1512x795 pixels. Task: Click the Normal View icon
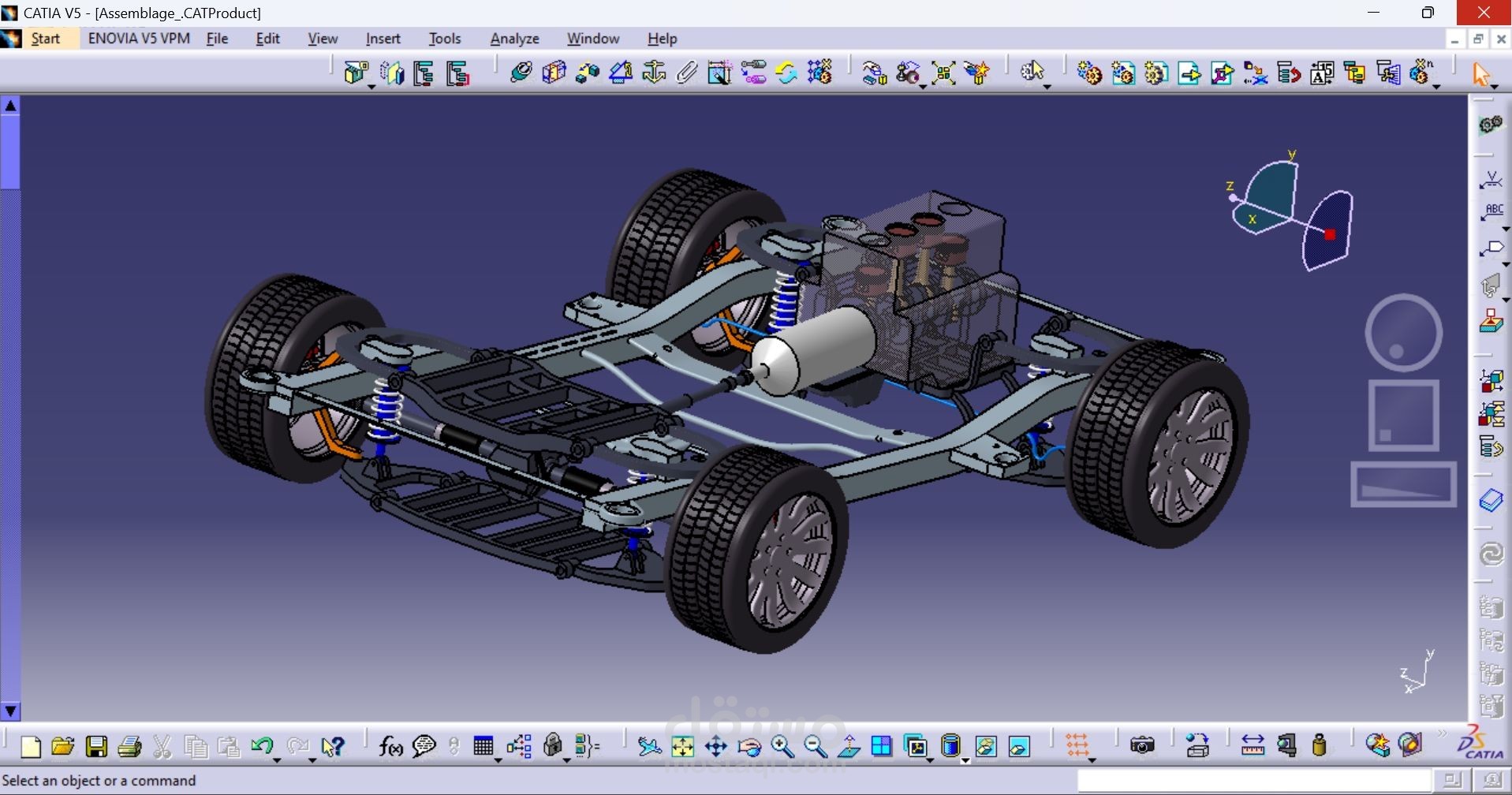pyautogui.click(x=849, y=746)
